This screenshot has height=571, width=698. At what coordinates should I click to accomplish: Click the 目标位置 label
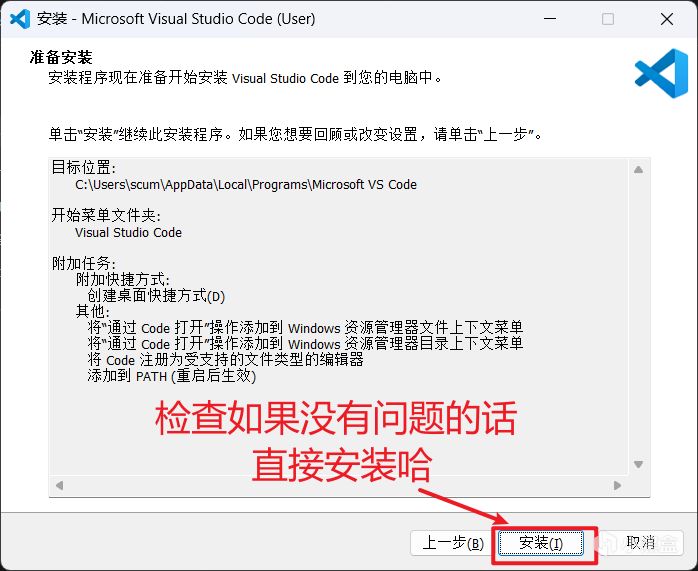coord(84,168)
